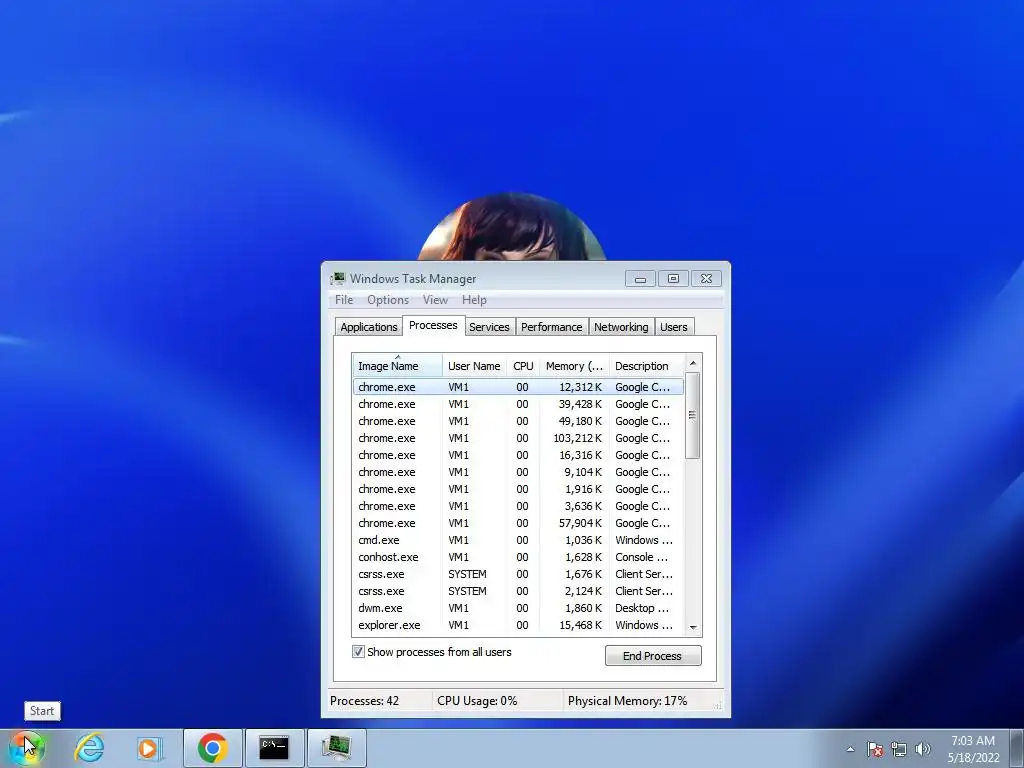Open the Start menu orb
The width and height of the screenshot is (1024, 768).
[26, 748]
